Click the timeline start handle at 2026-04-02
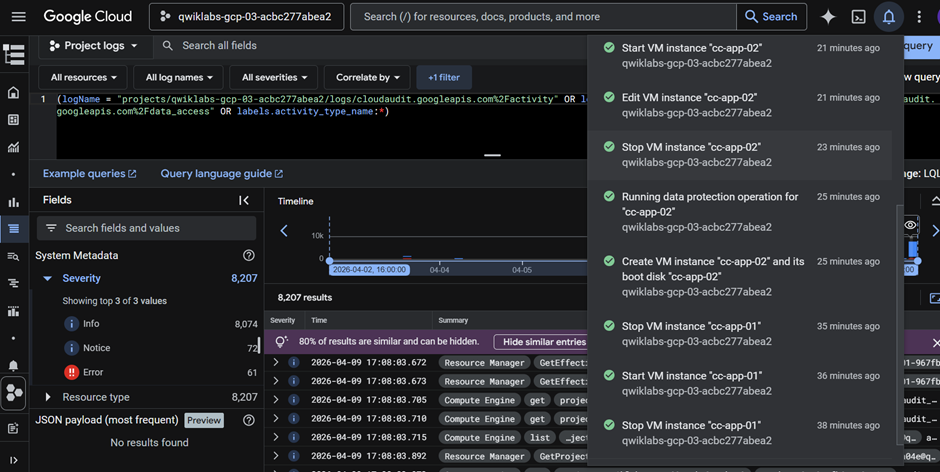The width and height of the screenshot is (940, 472). pyautogui.click(x=330, y=261)
